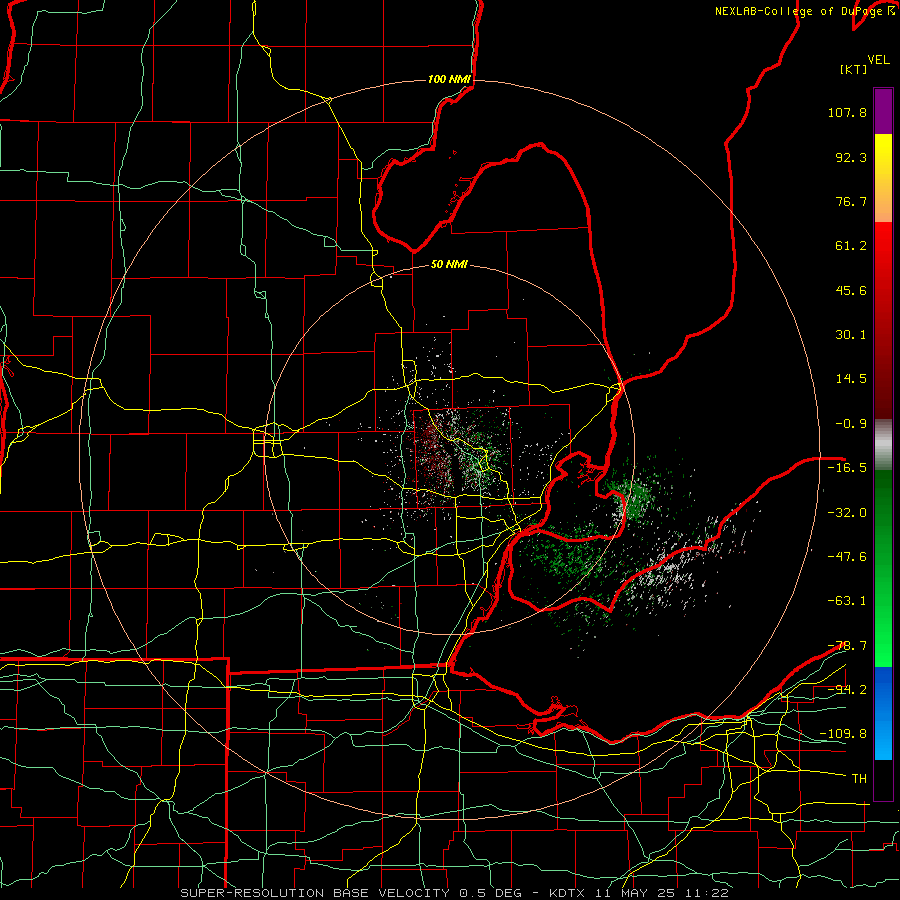900x900 pixels.
Task: Click the [KT] units label
Action: (854, 69)
